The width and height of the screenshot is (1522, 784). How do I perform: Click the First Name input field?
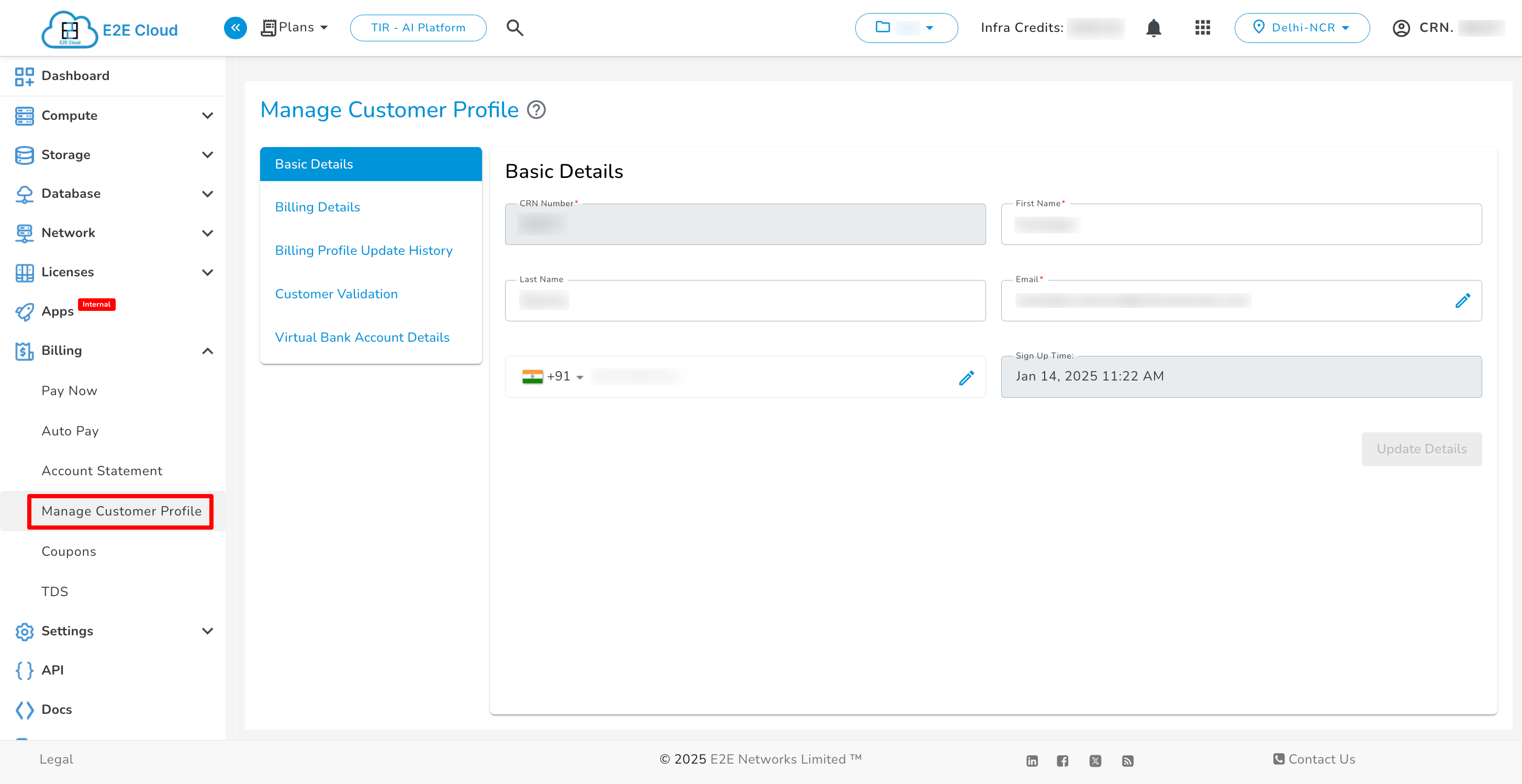coord(1241,225)
